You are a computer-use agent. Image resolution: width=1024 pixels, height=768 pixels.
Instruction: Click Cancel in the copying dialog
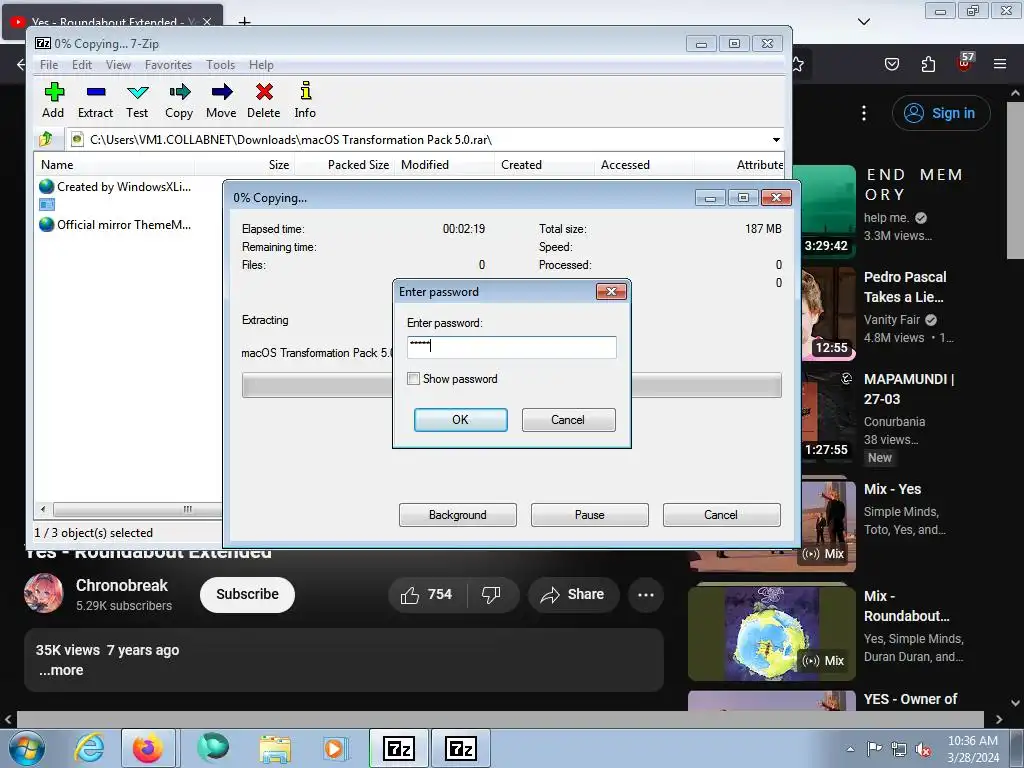click(x=721, y=515)
